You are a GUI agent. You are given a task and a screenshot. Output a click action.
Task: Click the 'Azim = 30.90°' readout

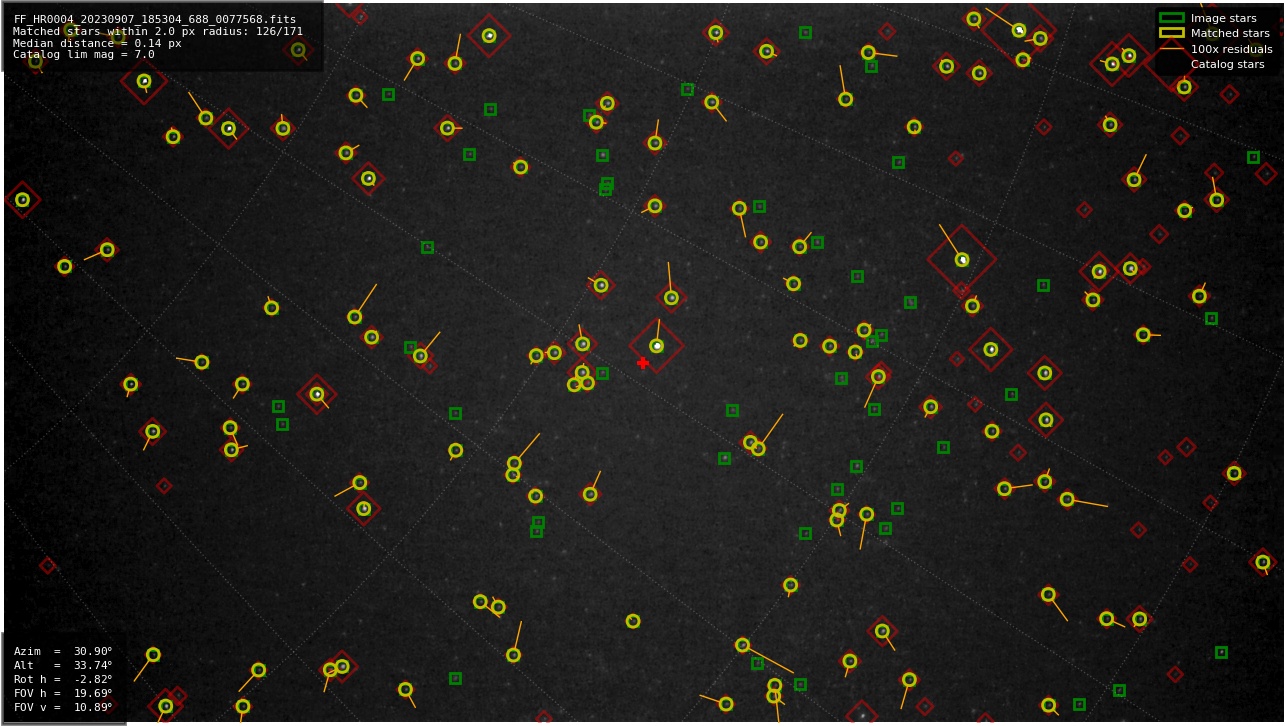(x=63, y=651)
